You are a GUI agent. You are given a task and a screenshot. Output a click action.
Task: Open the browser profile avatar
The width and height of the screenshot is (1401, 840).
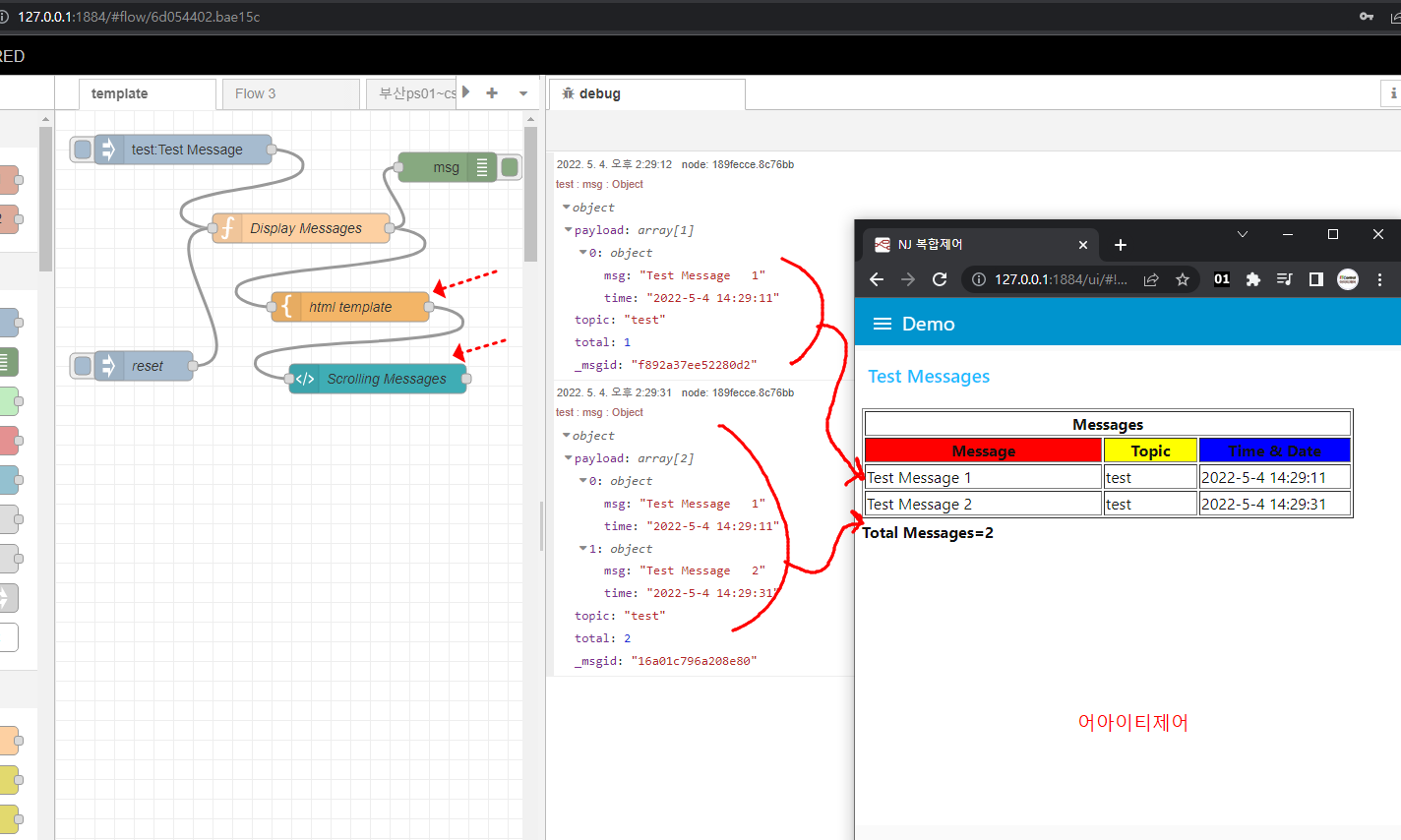(1348, 279)
